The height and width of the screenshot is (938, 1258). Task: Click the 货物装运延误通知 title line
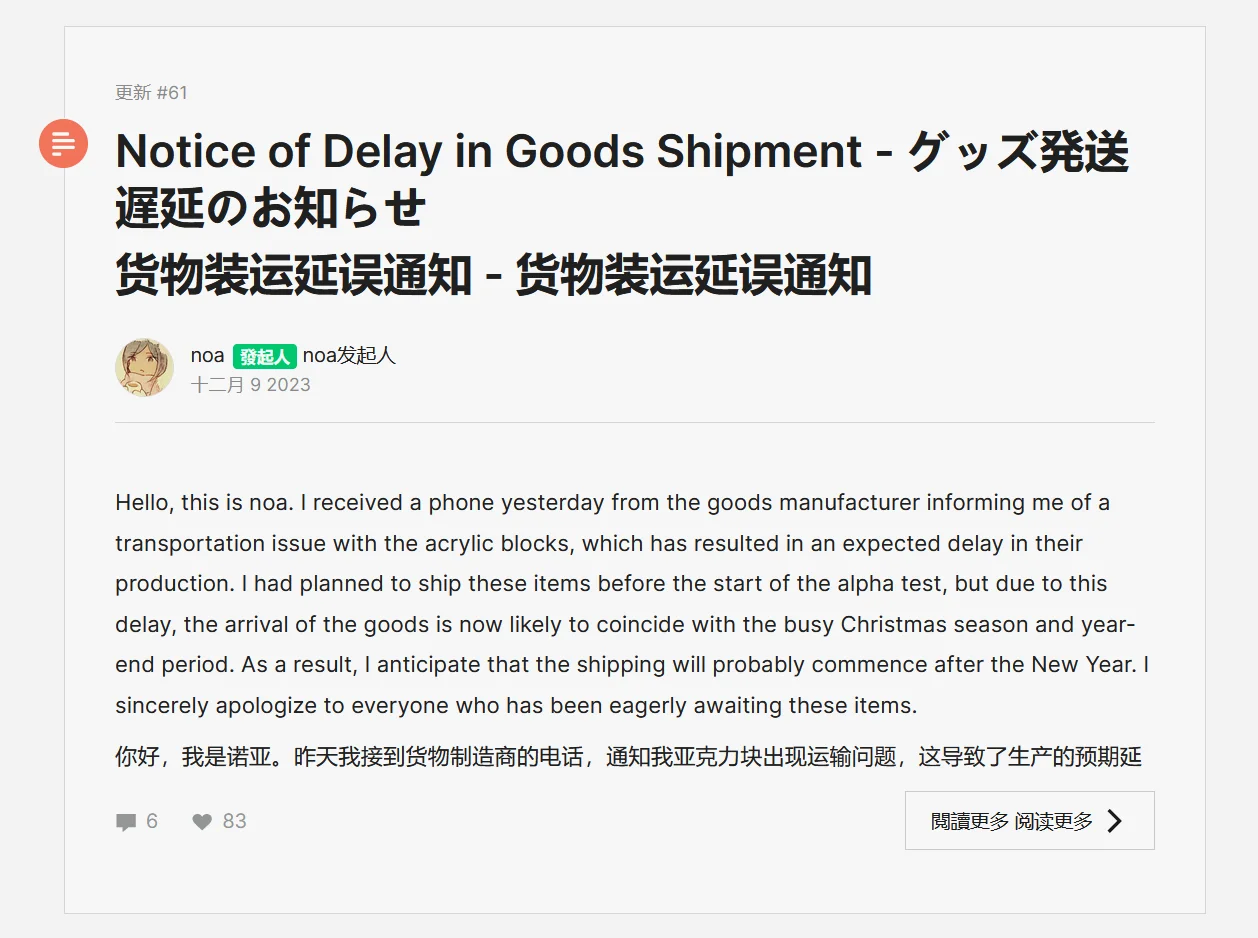pyautogui.click(x=493, y=276)
